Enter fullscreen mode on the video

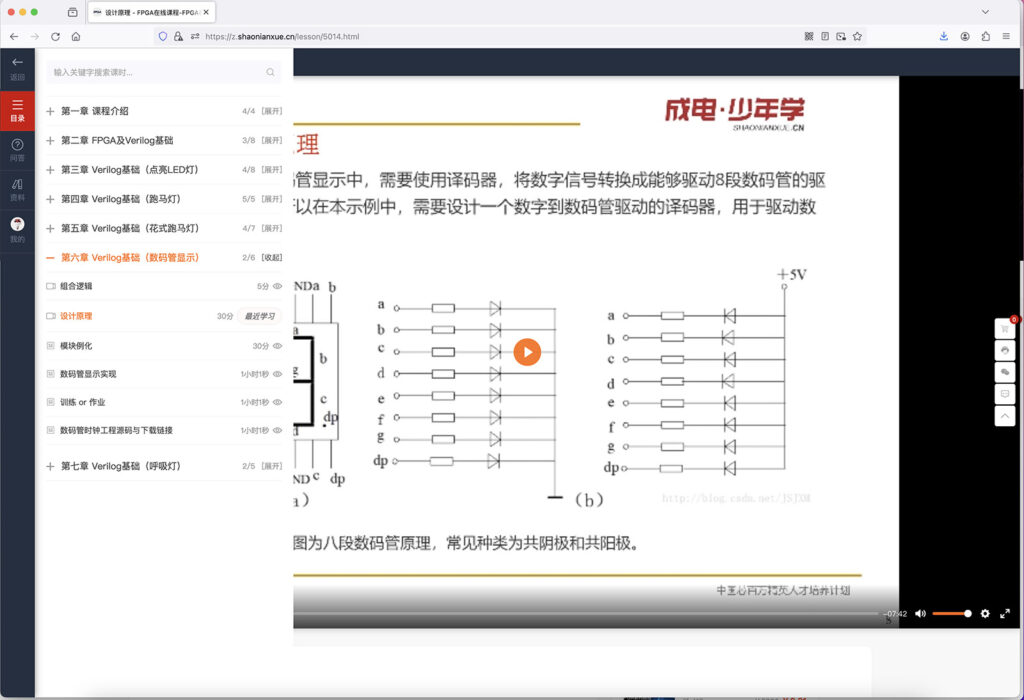[x=1005, y=614]
